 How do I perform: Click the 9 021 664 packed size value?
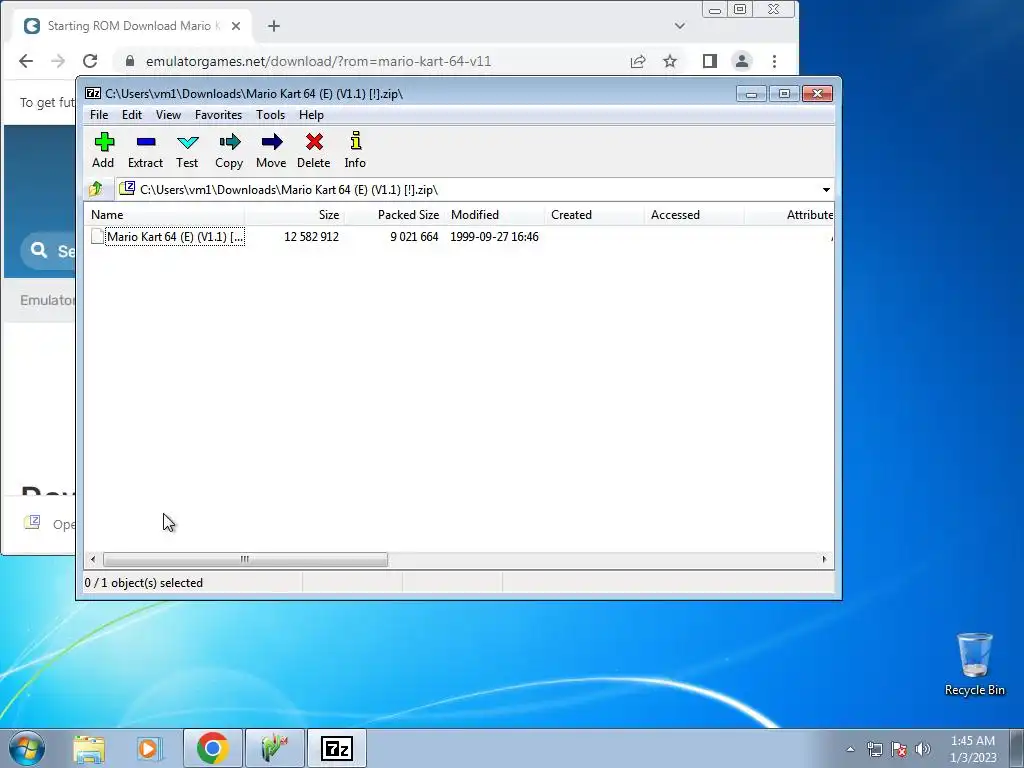tap(414, 237)
